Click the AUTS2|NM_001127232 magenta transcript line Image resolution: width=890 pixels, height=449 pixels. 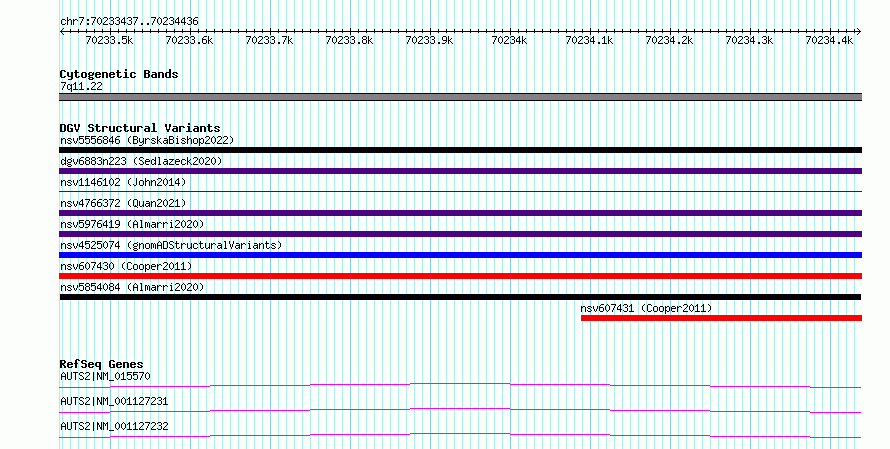pos(460,435)
